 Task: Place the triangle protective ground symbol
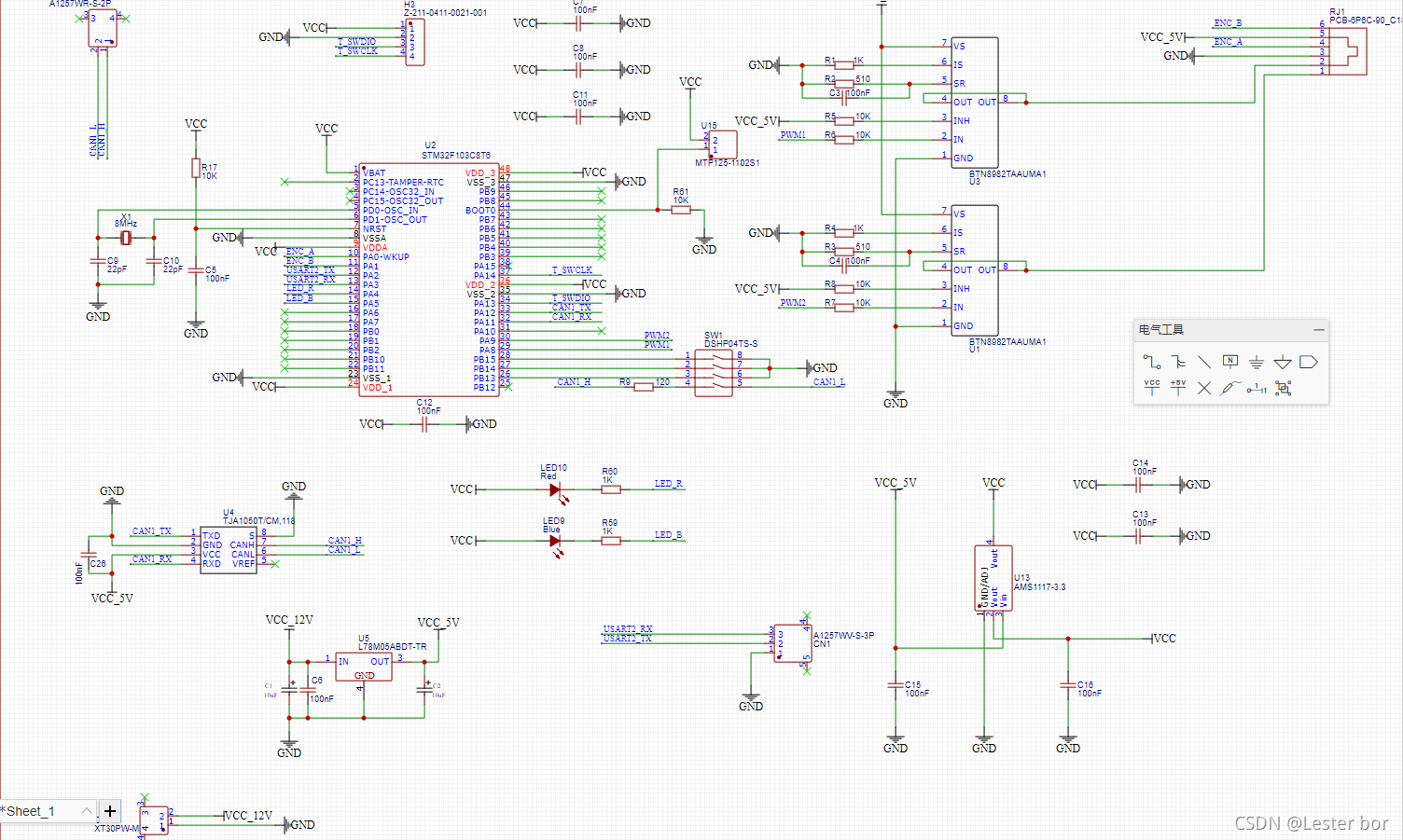(x=1283, y=362)
